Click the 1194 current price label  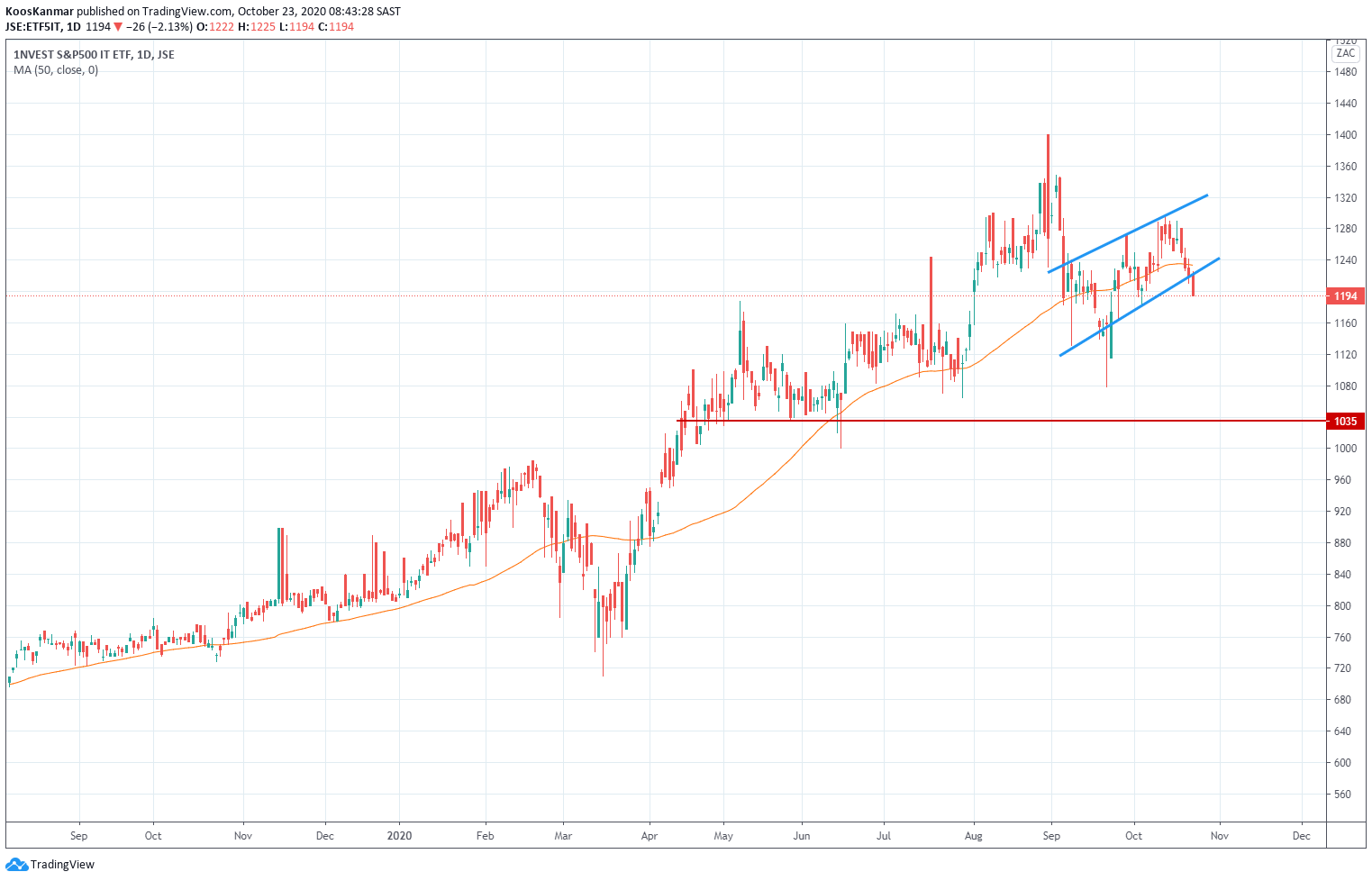(x=1346, y=295)
